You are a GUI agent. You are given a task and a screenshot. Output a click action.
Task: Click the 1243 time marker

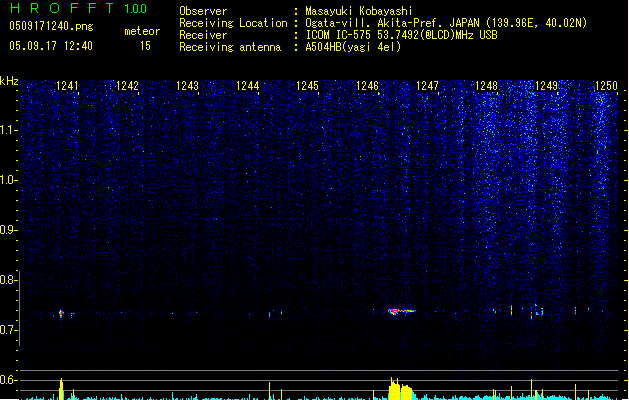pos(187,86)
